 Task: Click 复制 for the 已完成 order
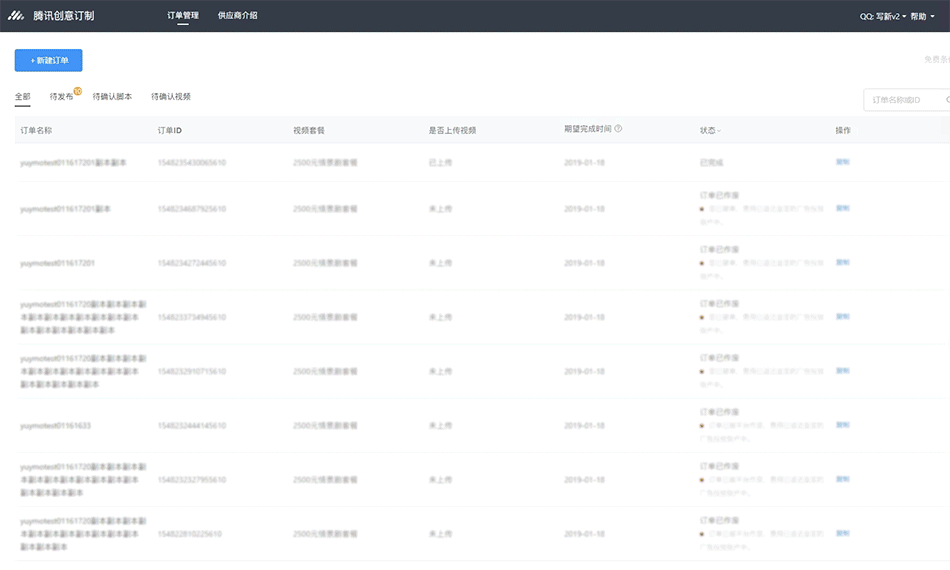tap(842, 161)
